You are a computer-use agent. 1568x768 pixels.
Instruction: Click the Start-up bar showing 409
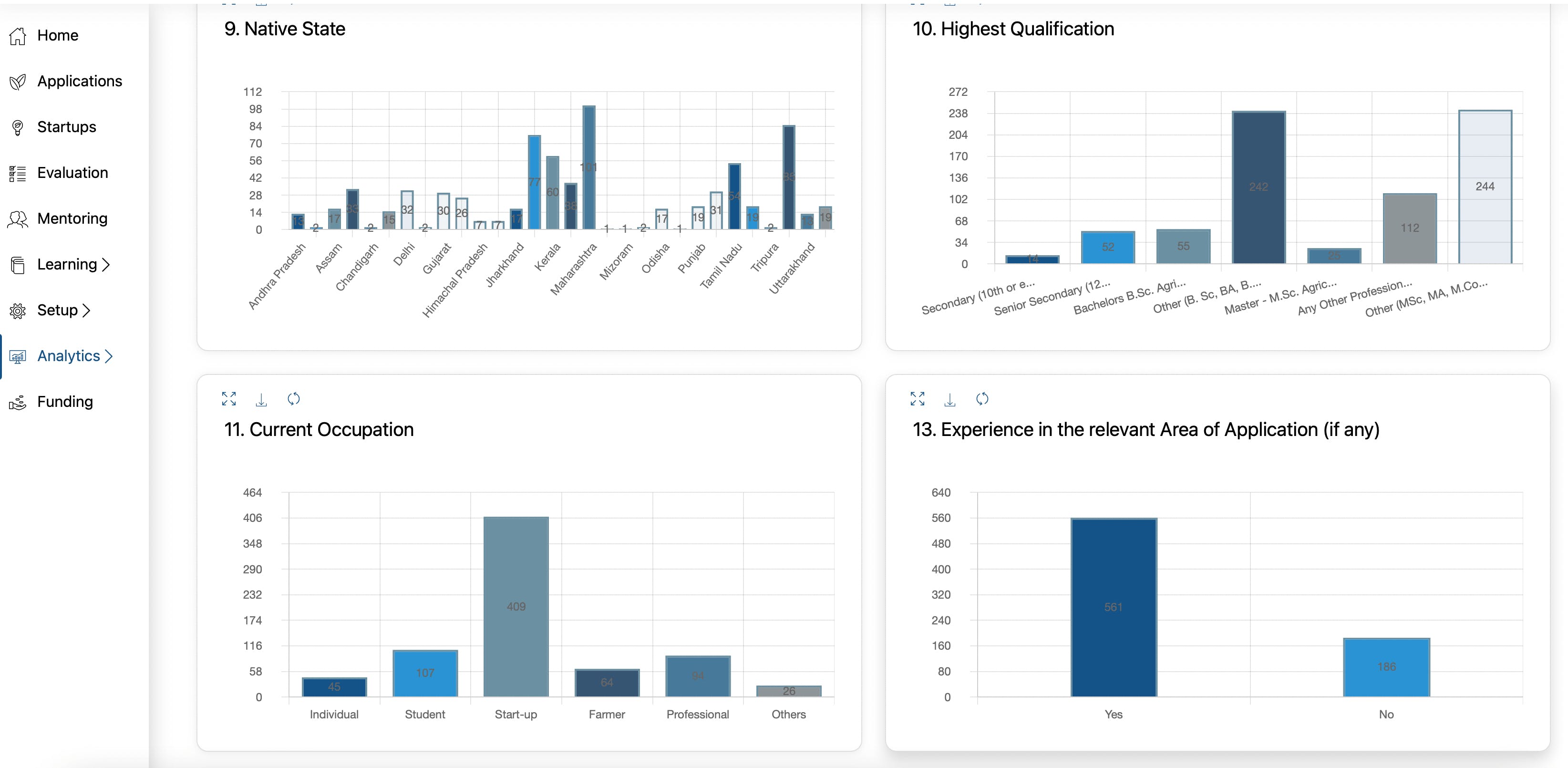516,607
